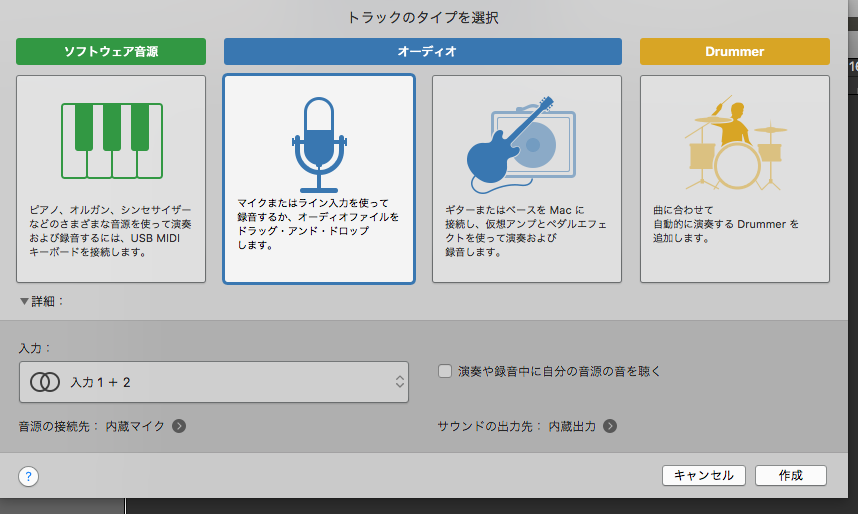Enable the 演奏や録音中に自分の音源の音を聴く checkbox

coord(445,371)
